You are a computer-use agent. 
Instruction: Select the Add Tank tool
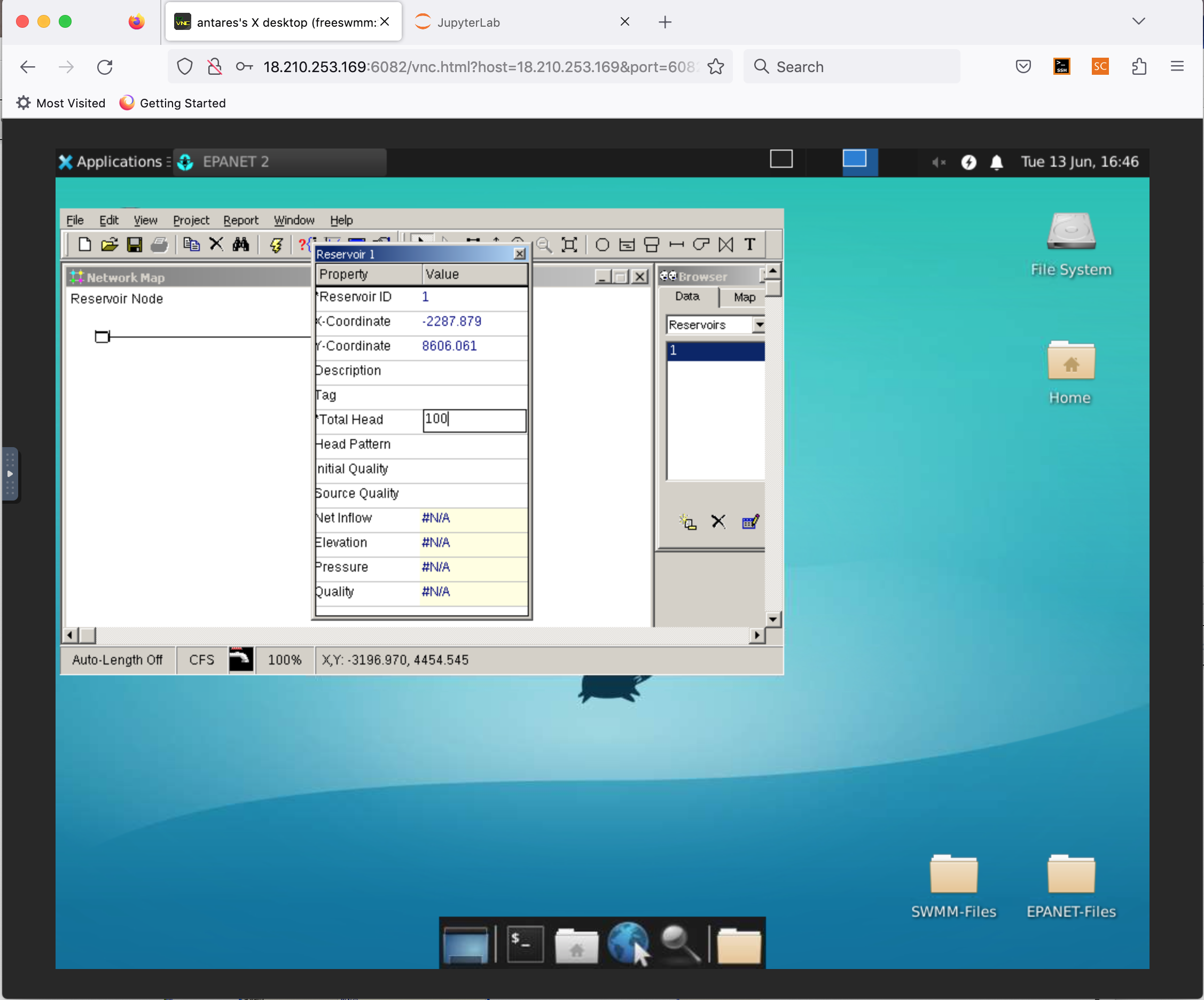[x=652, y=245]
